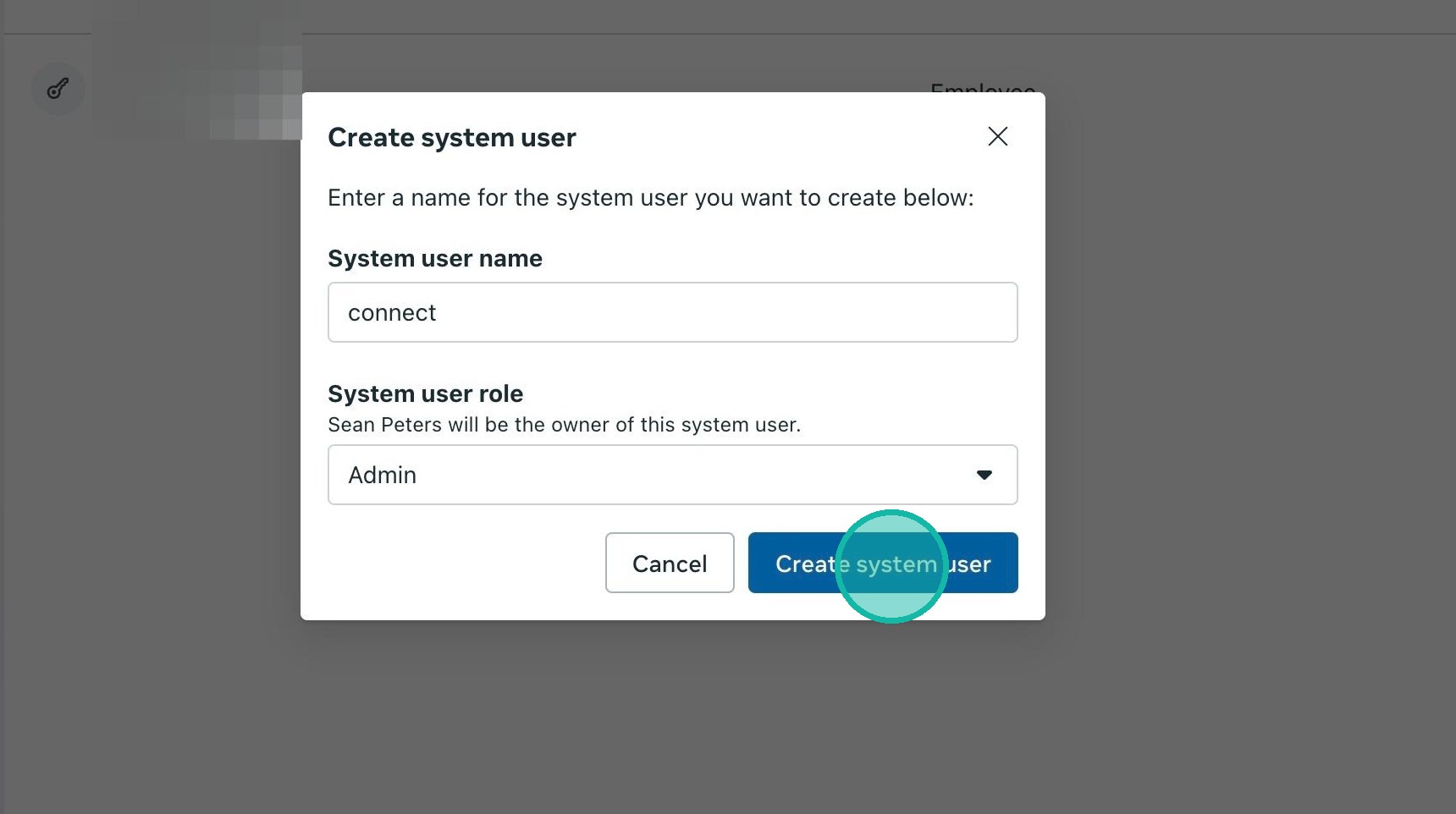
Task: Place cursor on the "connect" text
Action: click(x=392, y=313)
